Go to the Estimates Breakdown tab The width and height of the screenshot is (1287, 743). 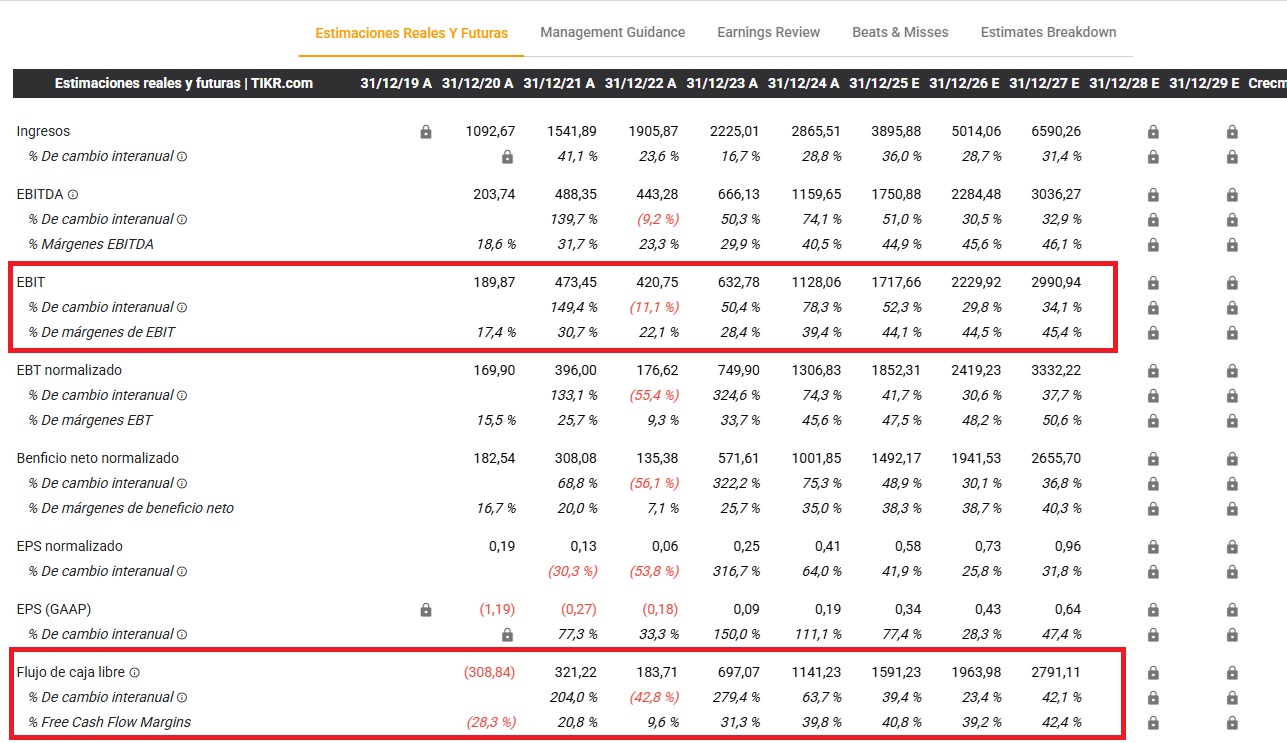coord(1048,32)
